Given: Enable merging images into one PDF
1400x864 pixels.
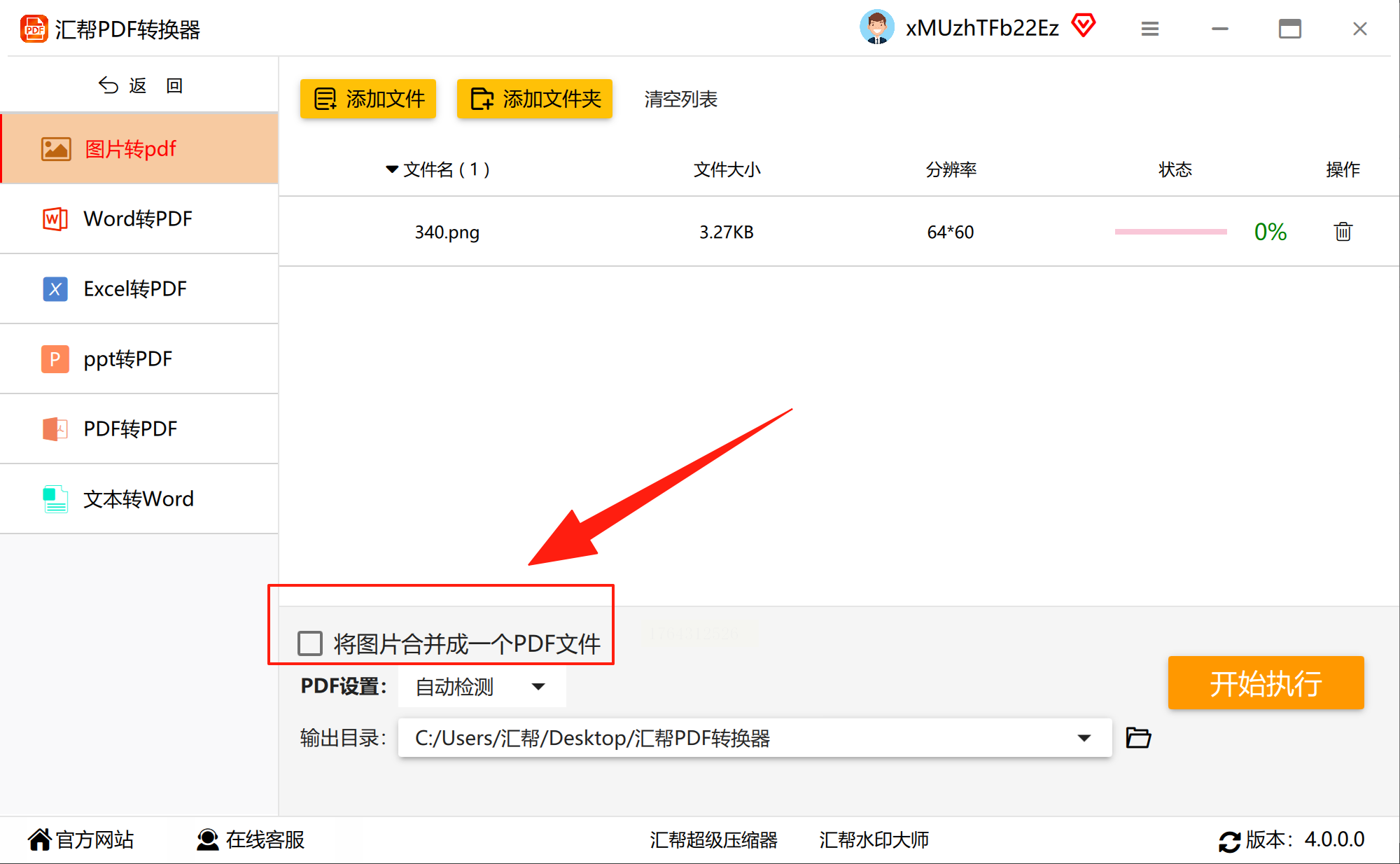Looking at the screenshot, I should [310, 643].
